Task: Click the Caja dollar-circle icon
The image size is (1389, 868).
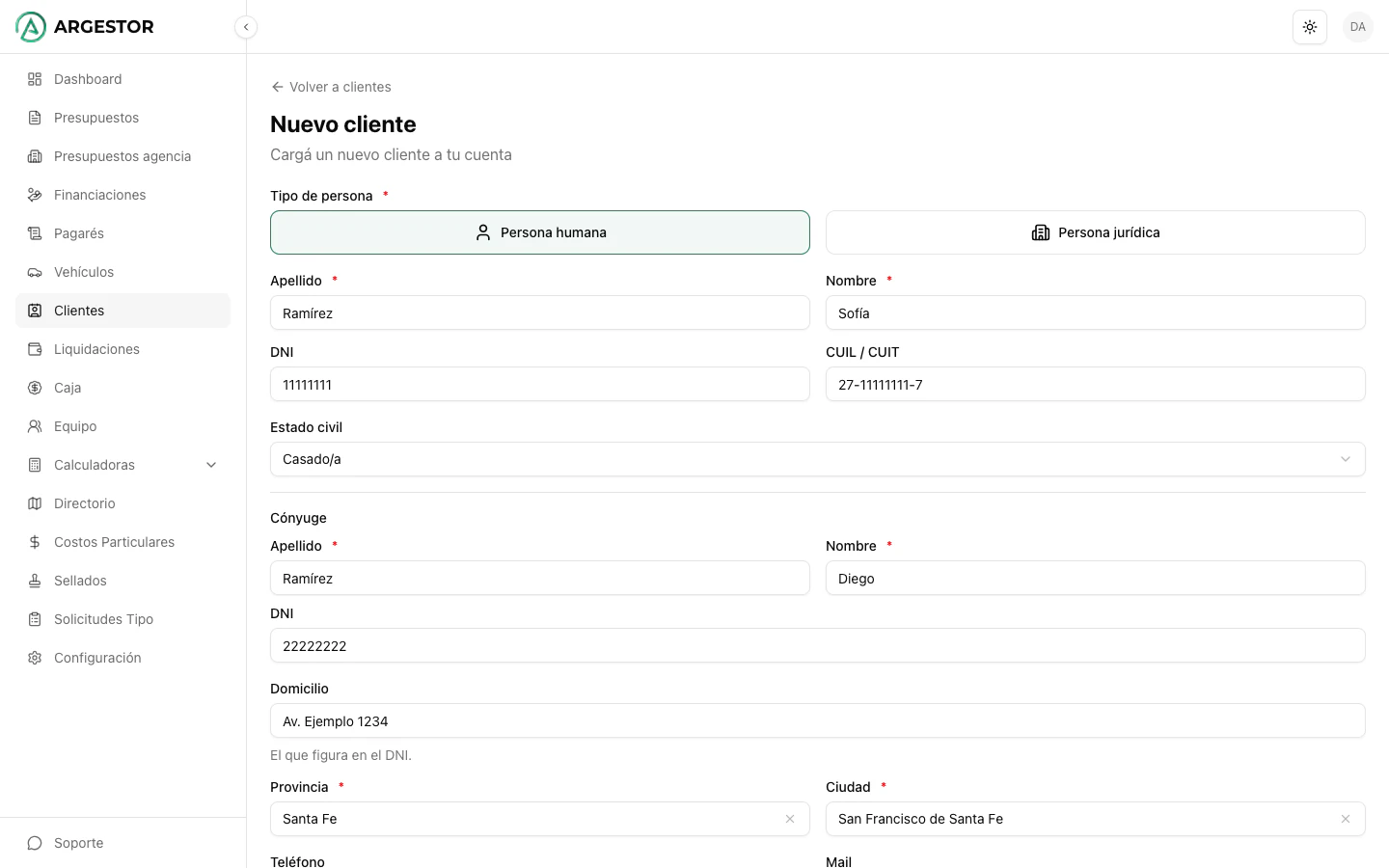Action: 35,388
